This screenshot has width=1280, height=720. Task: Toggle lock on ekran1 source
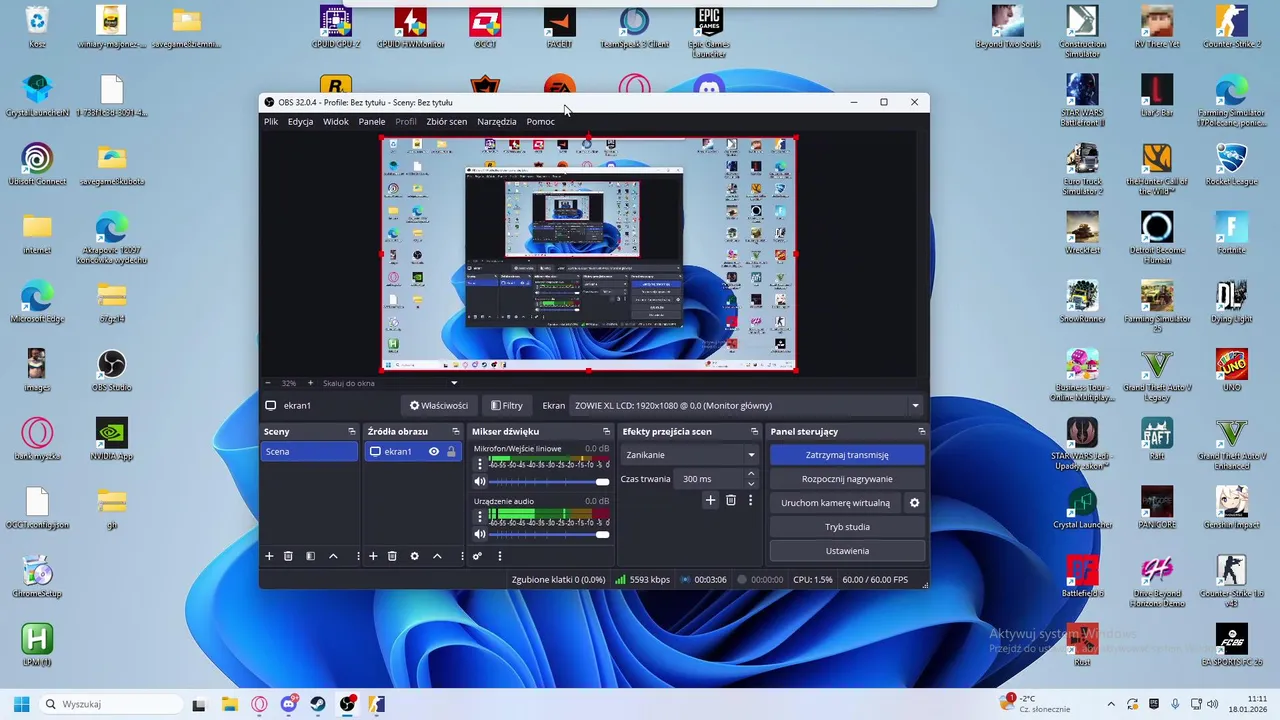(x=451, y=452)
